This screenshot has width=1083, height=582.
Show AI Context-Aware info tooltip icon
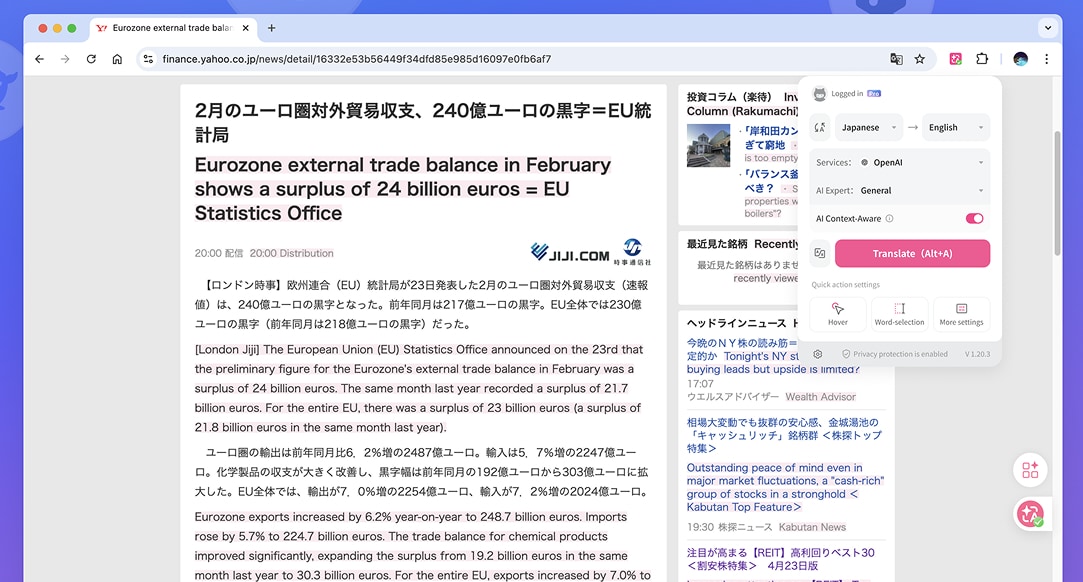point(890,219)
